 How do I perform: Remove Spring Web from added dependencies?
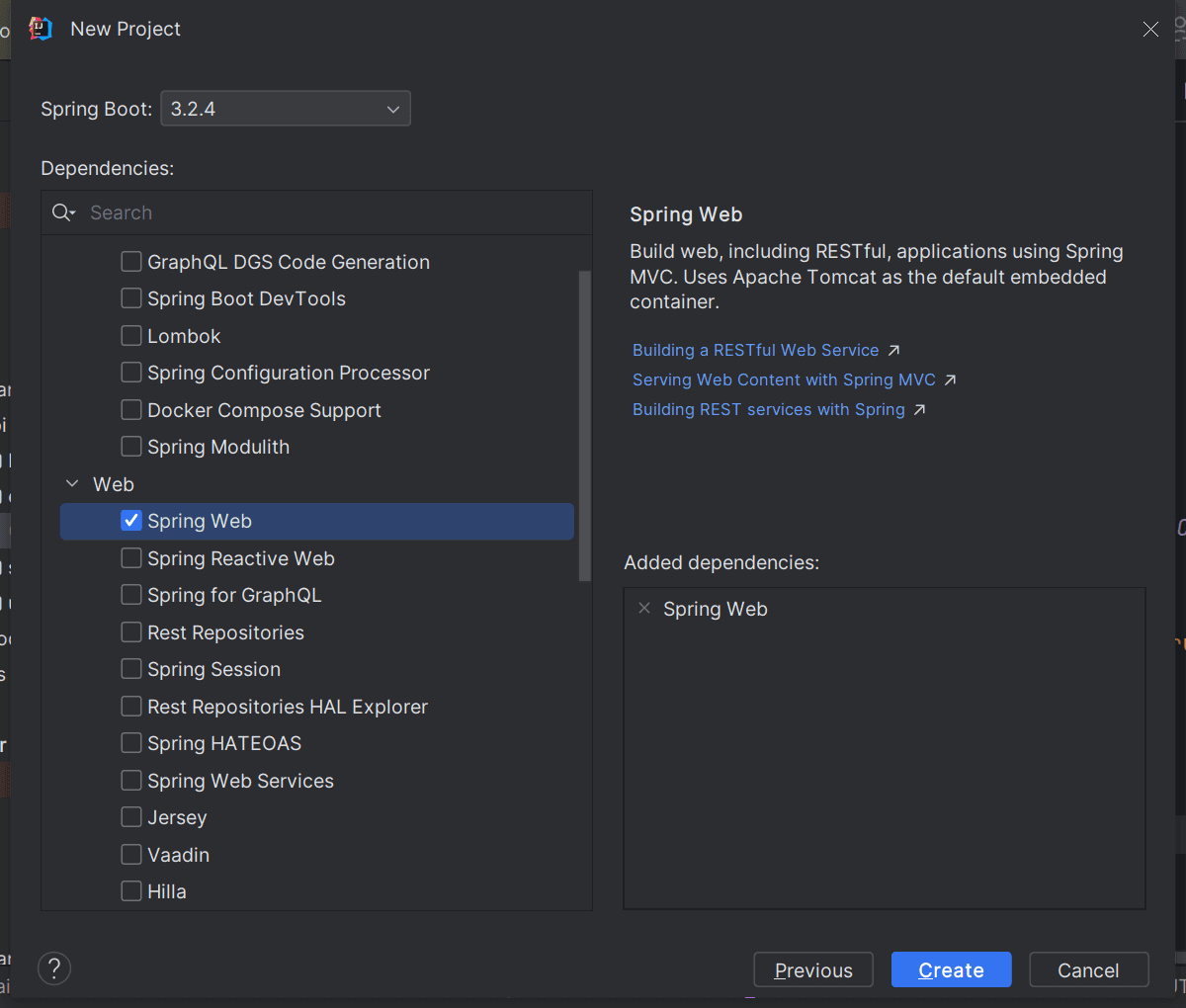click(x=644, y=609)
